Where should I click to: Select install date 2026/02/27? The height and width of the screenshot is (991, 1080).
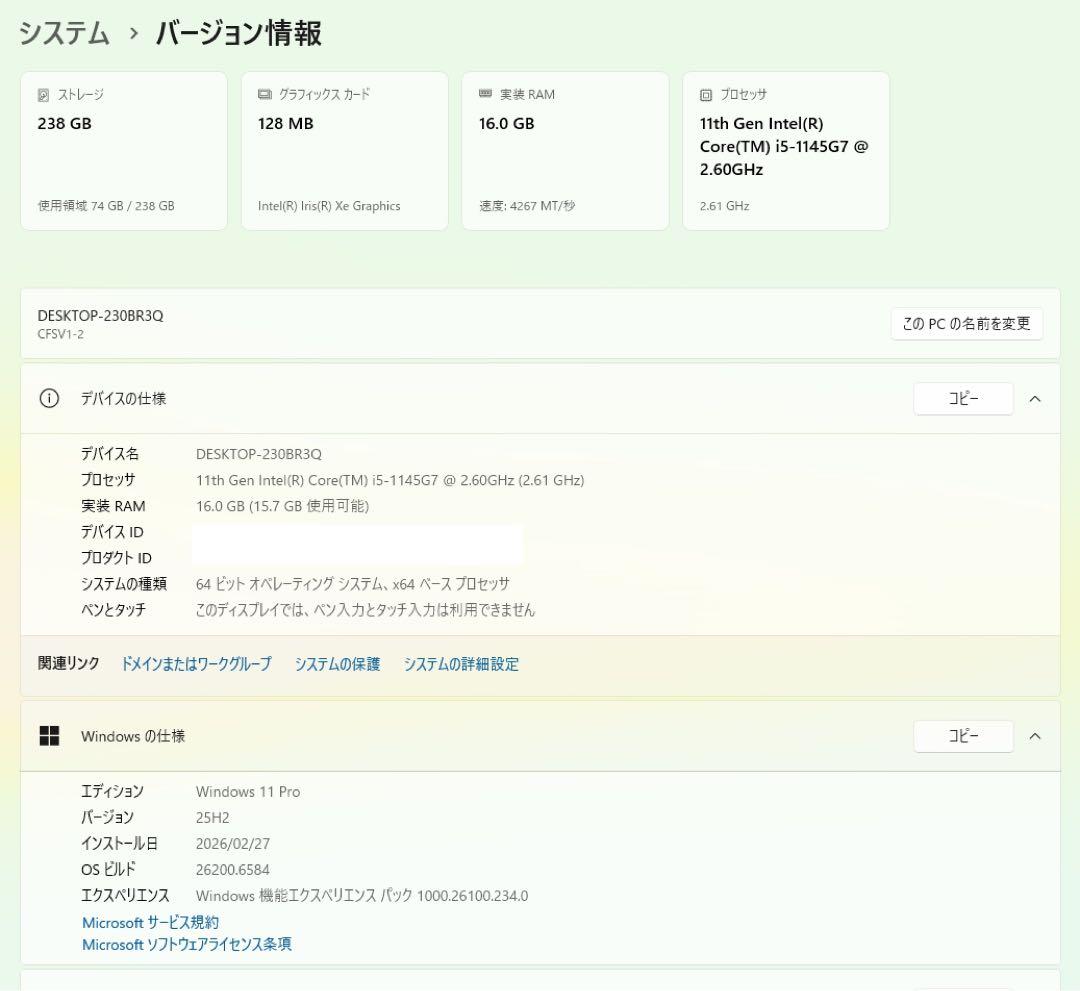point(233,844)
